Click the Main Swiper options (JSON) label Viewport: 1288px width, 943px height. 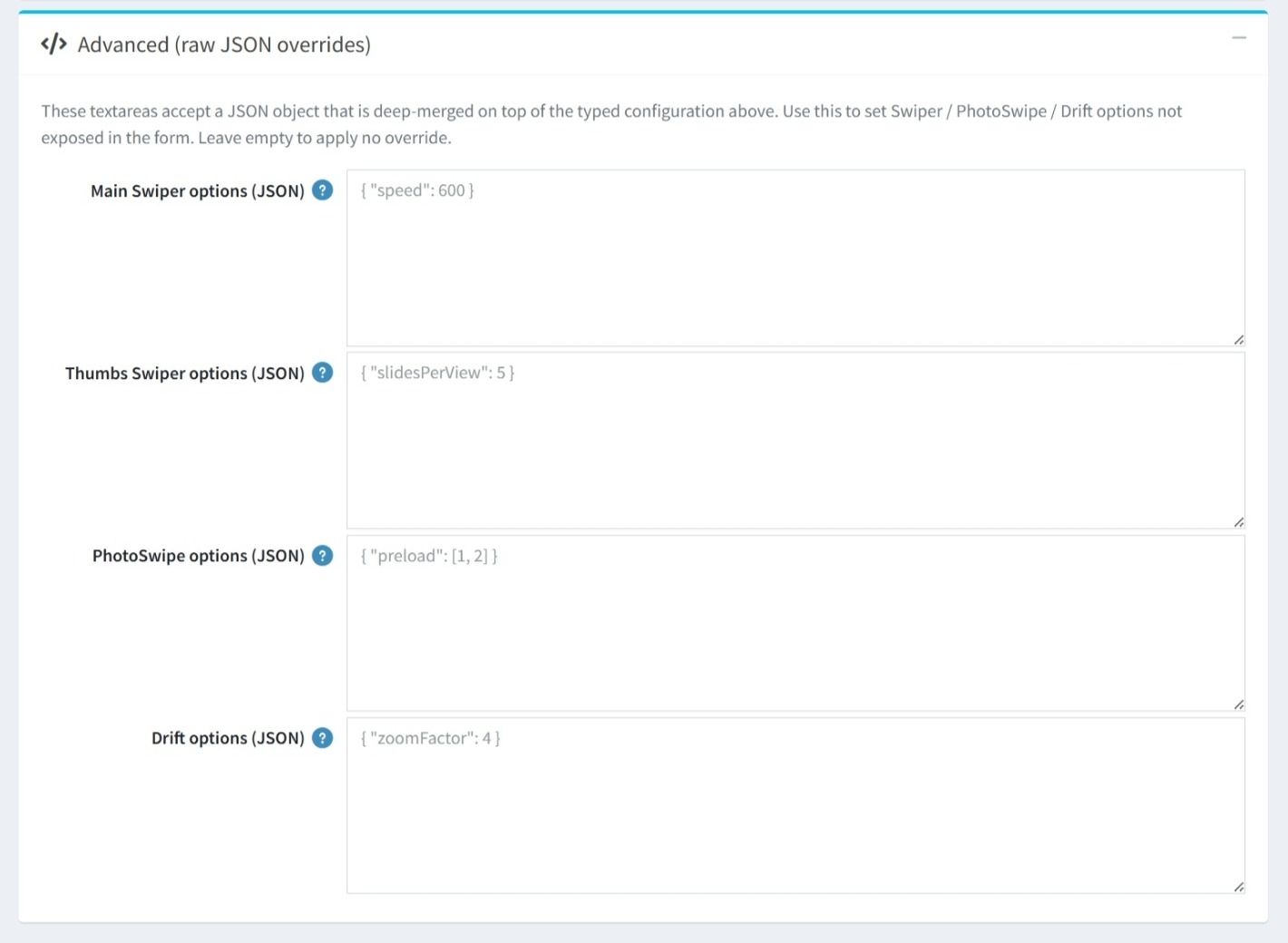point(198,190)
